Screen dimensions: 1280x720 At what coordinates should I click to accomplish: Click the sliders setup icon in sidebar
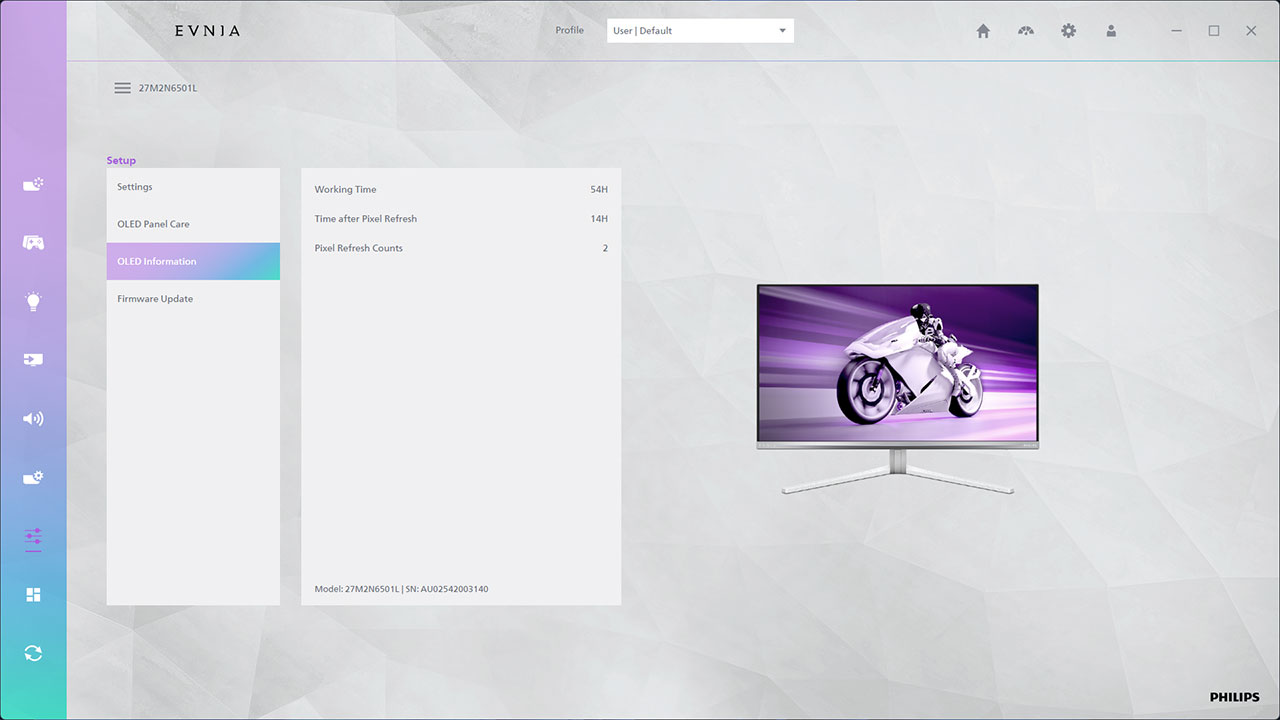33,538
